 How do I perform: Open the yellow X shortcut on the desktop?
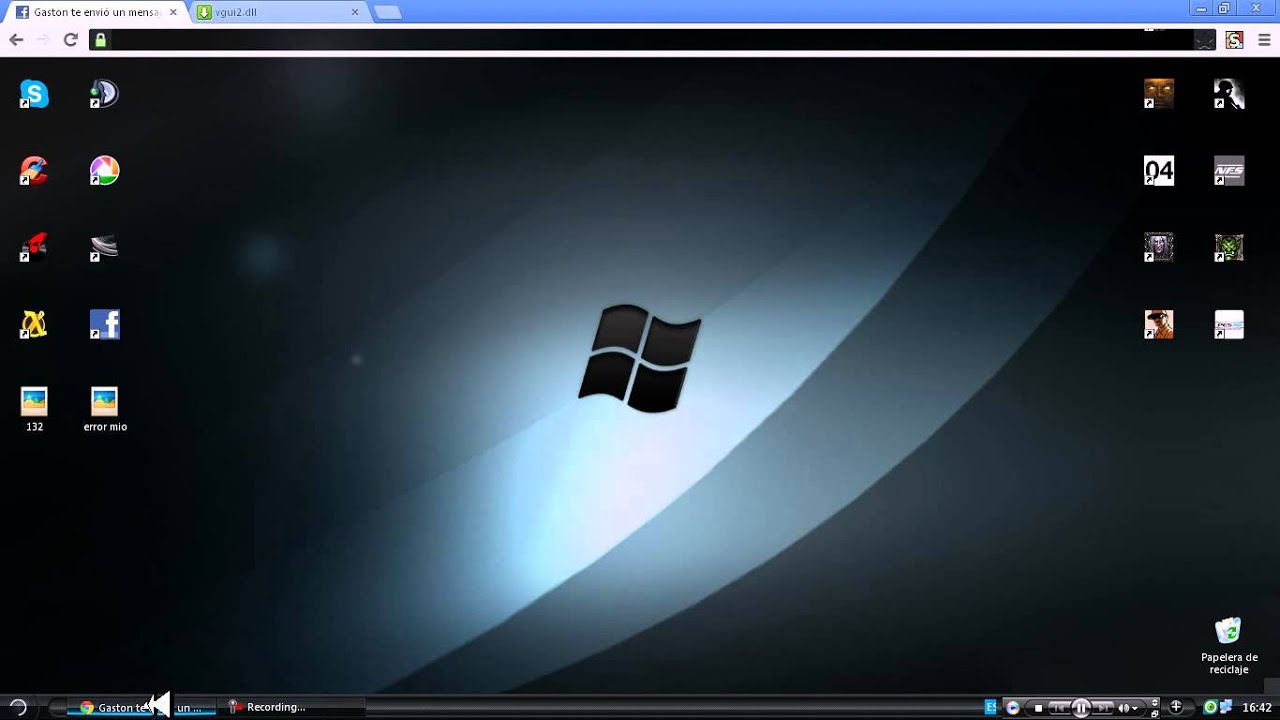34,324
